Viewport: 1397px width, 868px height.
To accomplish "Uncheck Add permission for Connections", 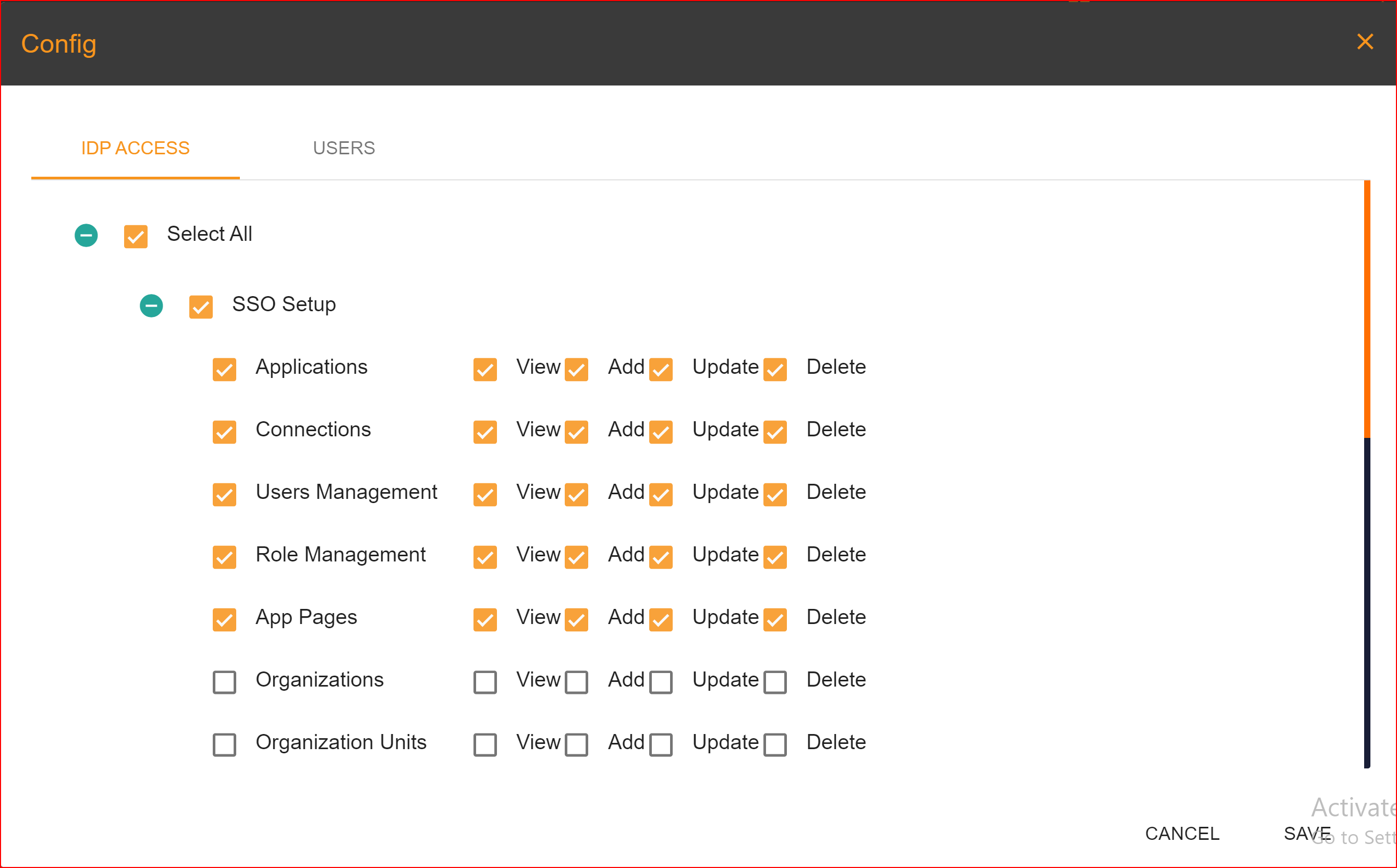I will (577, 432).
